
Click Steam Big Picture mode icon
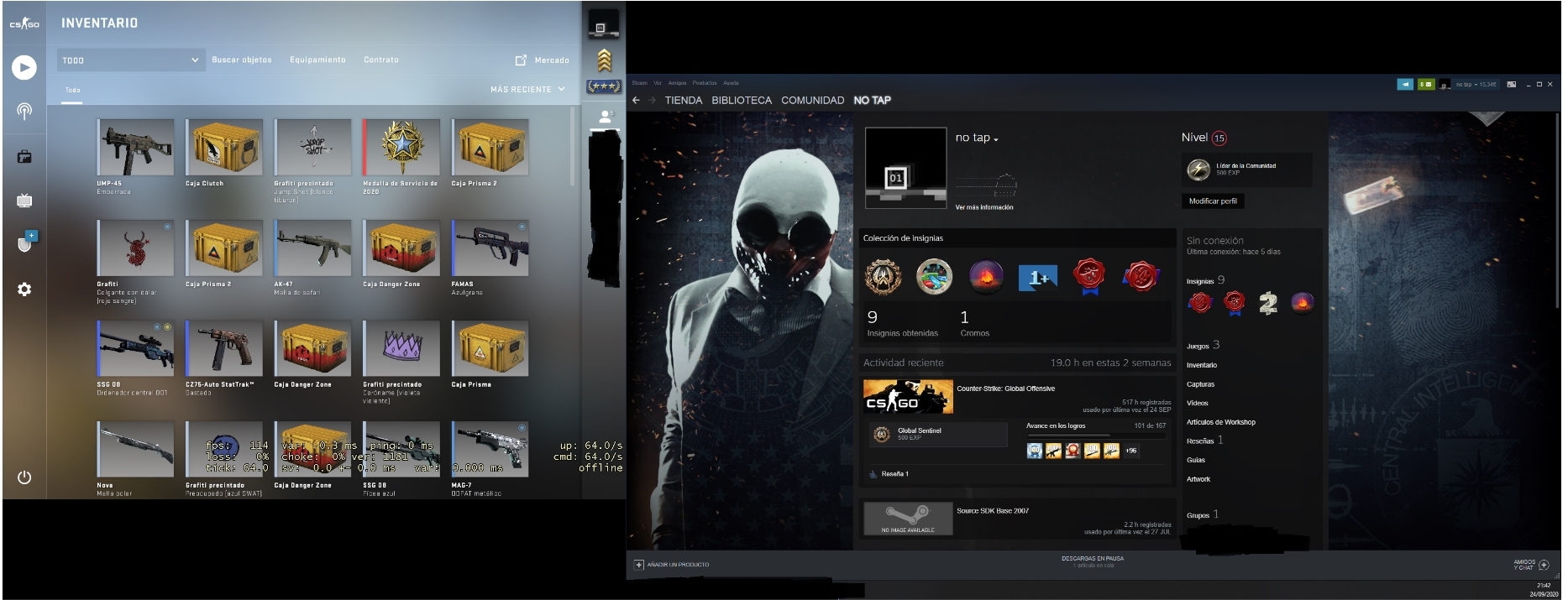[1512, 84]
